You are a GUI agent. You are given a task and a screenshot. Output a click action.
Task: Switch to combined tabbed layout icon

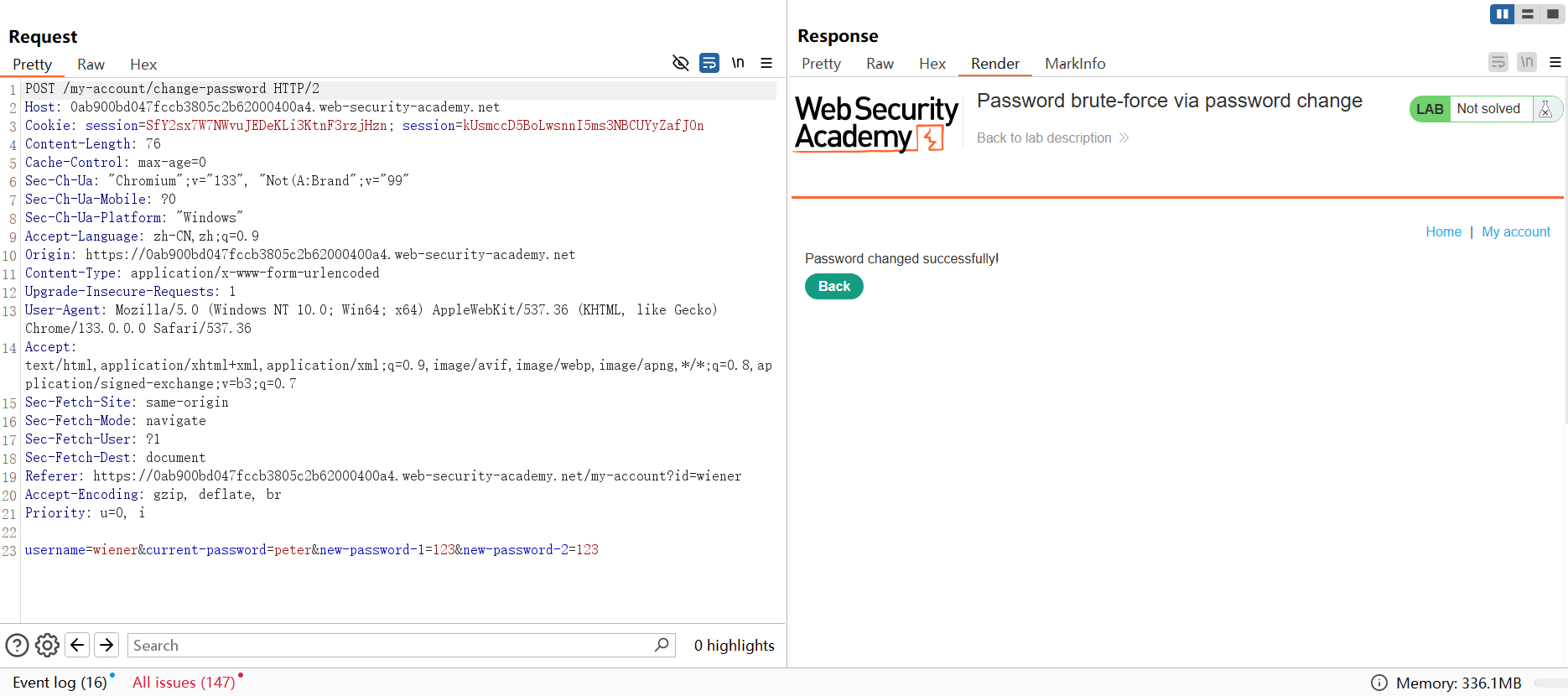(x=1553, y=14)
